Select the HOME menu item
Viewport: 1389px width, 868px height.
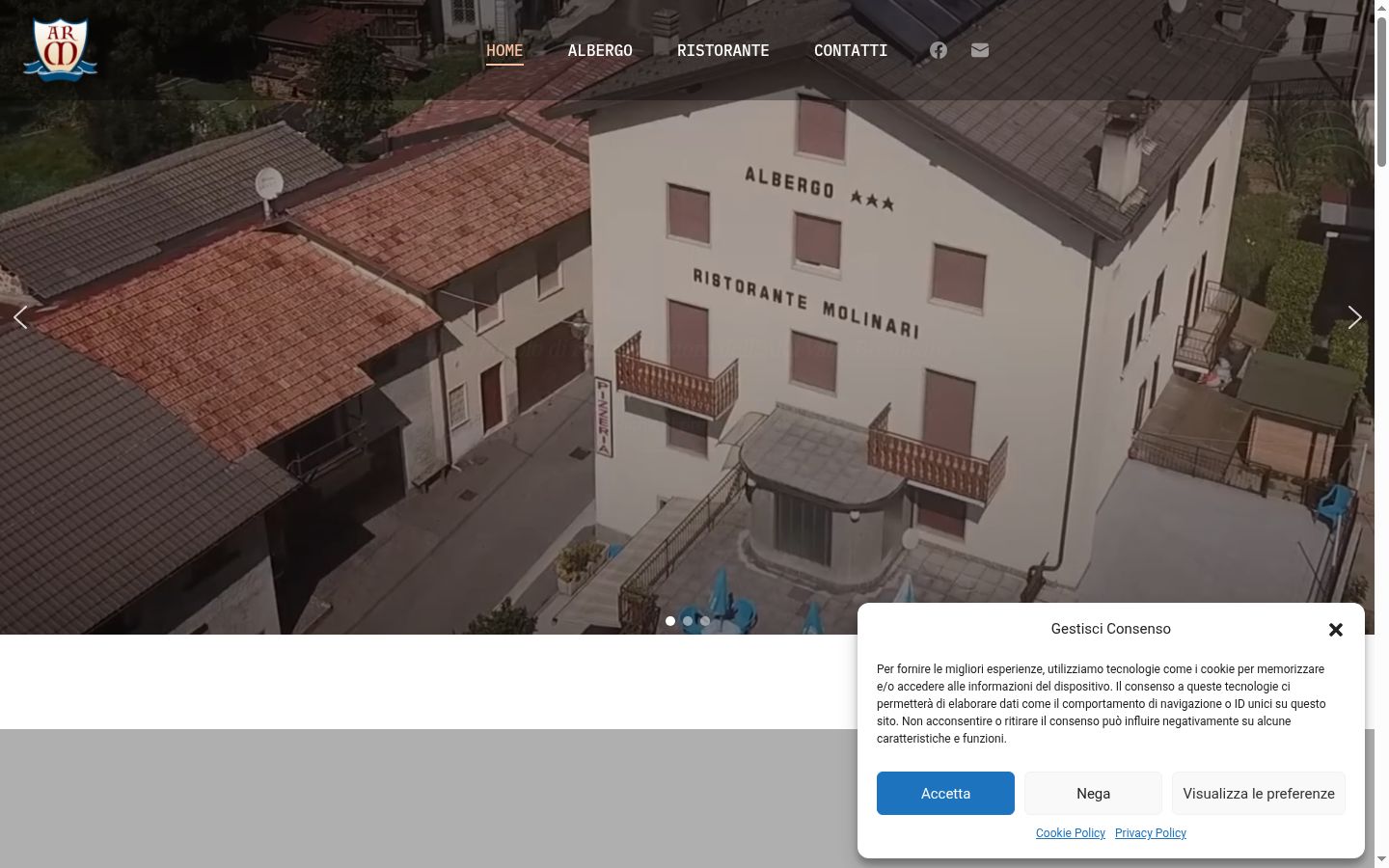point(504,50)
